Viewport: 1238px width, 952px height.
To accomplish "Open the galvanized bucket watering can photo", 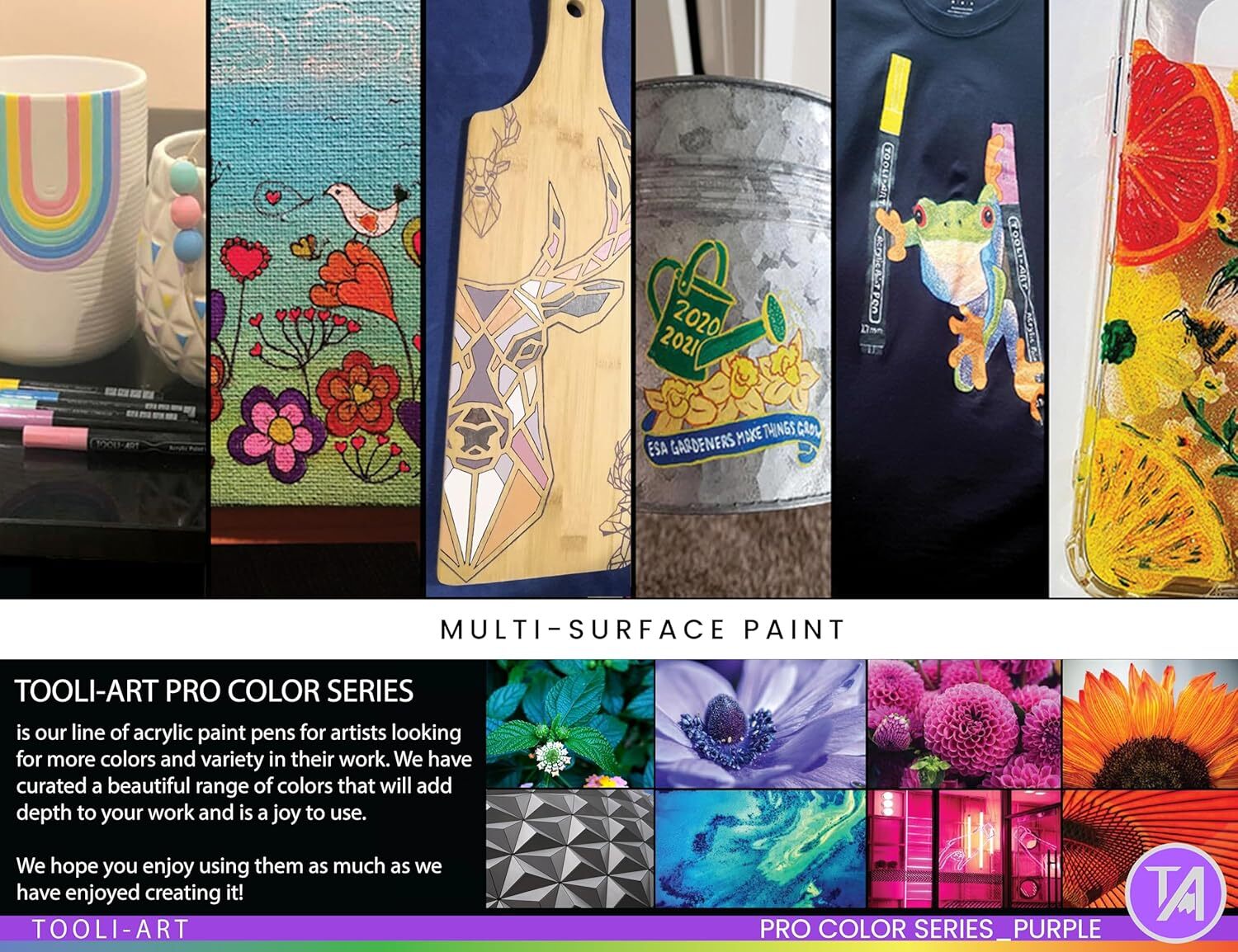I will (x=734, y=299).
